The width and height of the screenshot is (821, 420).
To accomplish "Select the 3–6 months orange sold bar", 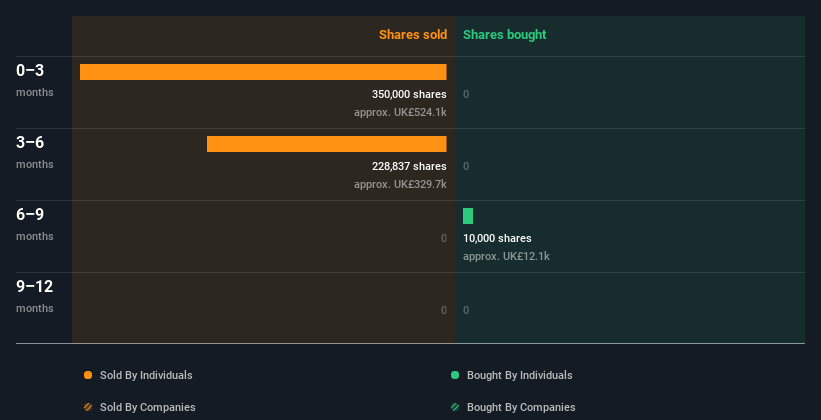I will point(327,144).
